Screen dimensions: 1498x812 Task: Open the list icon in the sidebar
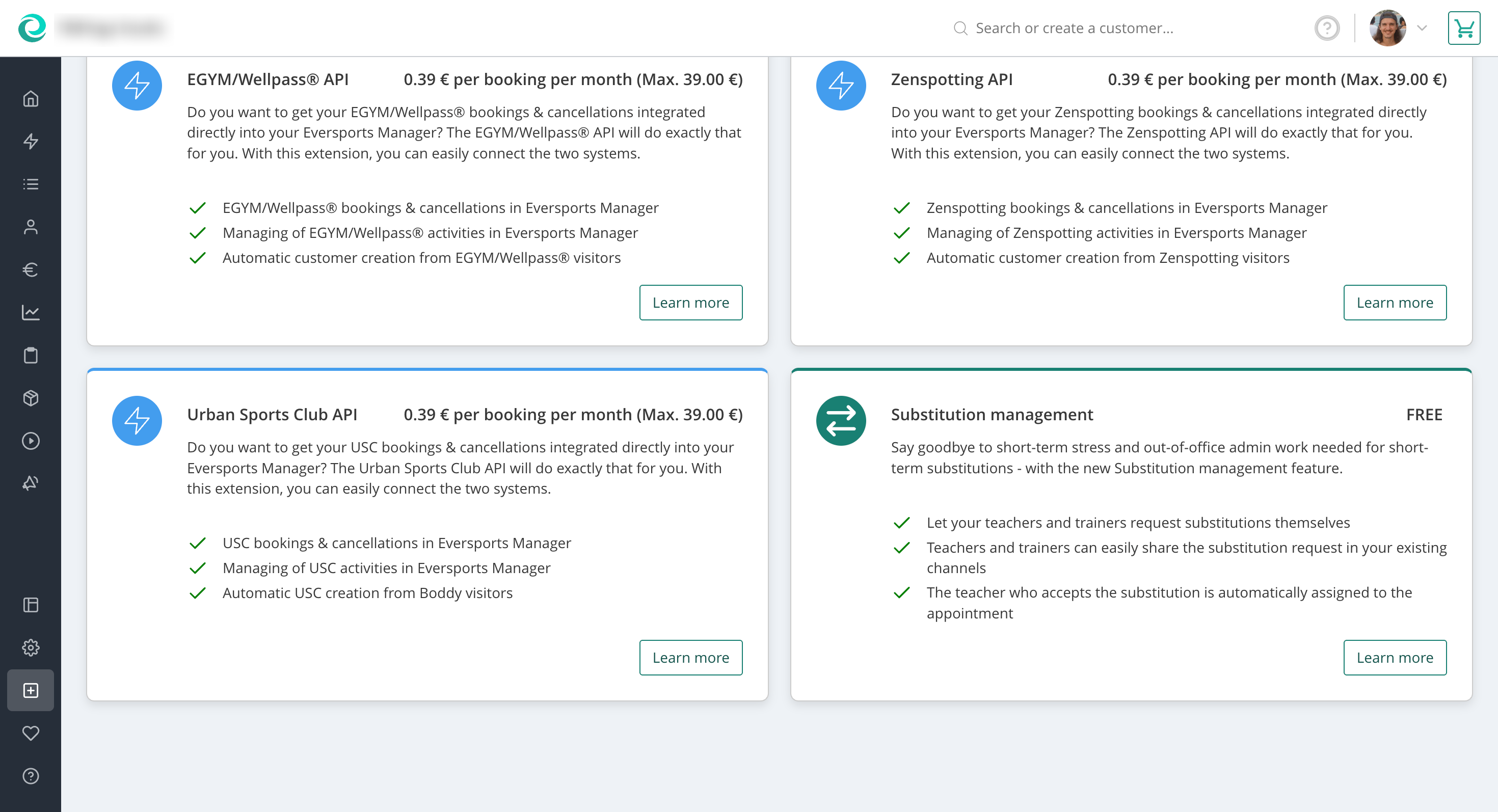pyautogui.click(x=30, y=184)
